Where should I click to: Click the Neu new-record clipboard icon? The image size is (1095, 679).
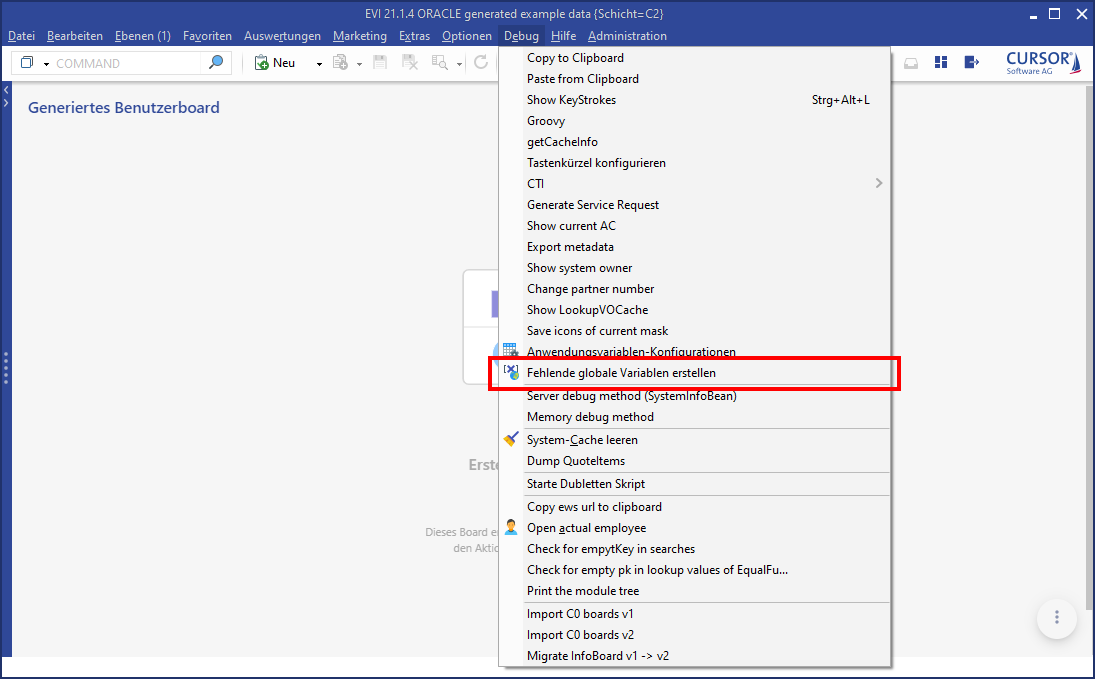pos(261,63)
